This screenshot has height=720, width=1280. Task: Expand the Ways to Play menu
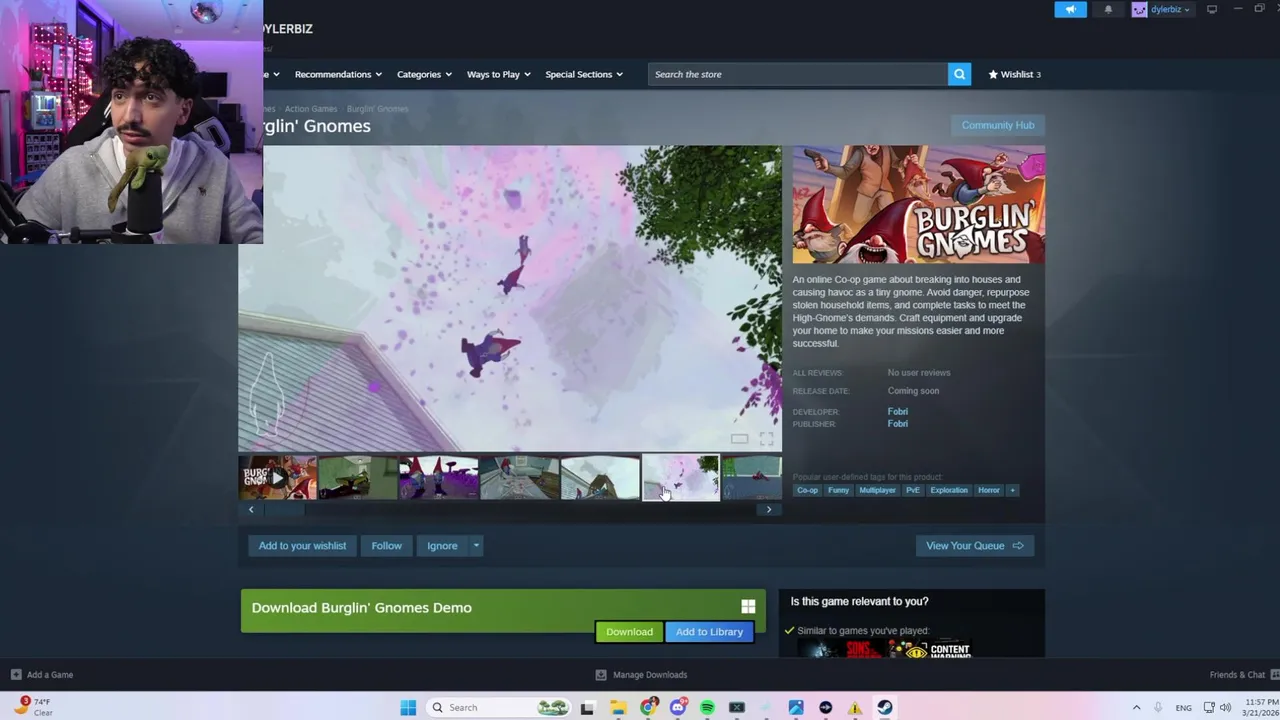[499, 74]
